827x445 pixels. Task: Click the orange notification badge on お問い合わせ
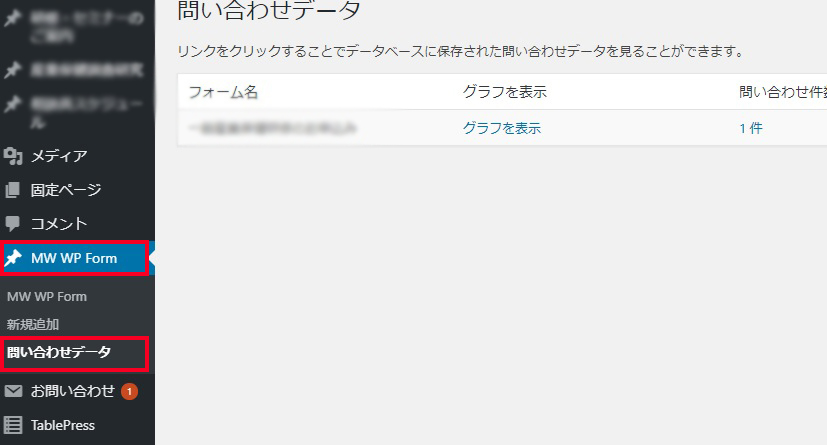click(x=129, y=392)
